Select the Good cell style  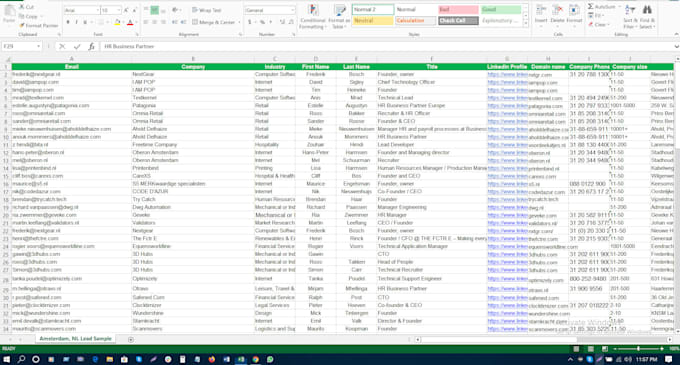click(x=501, y=10)
